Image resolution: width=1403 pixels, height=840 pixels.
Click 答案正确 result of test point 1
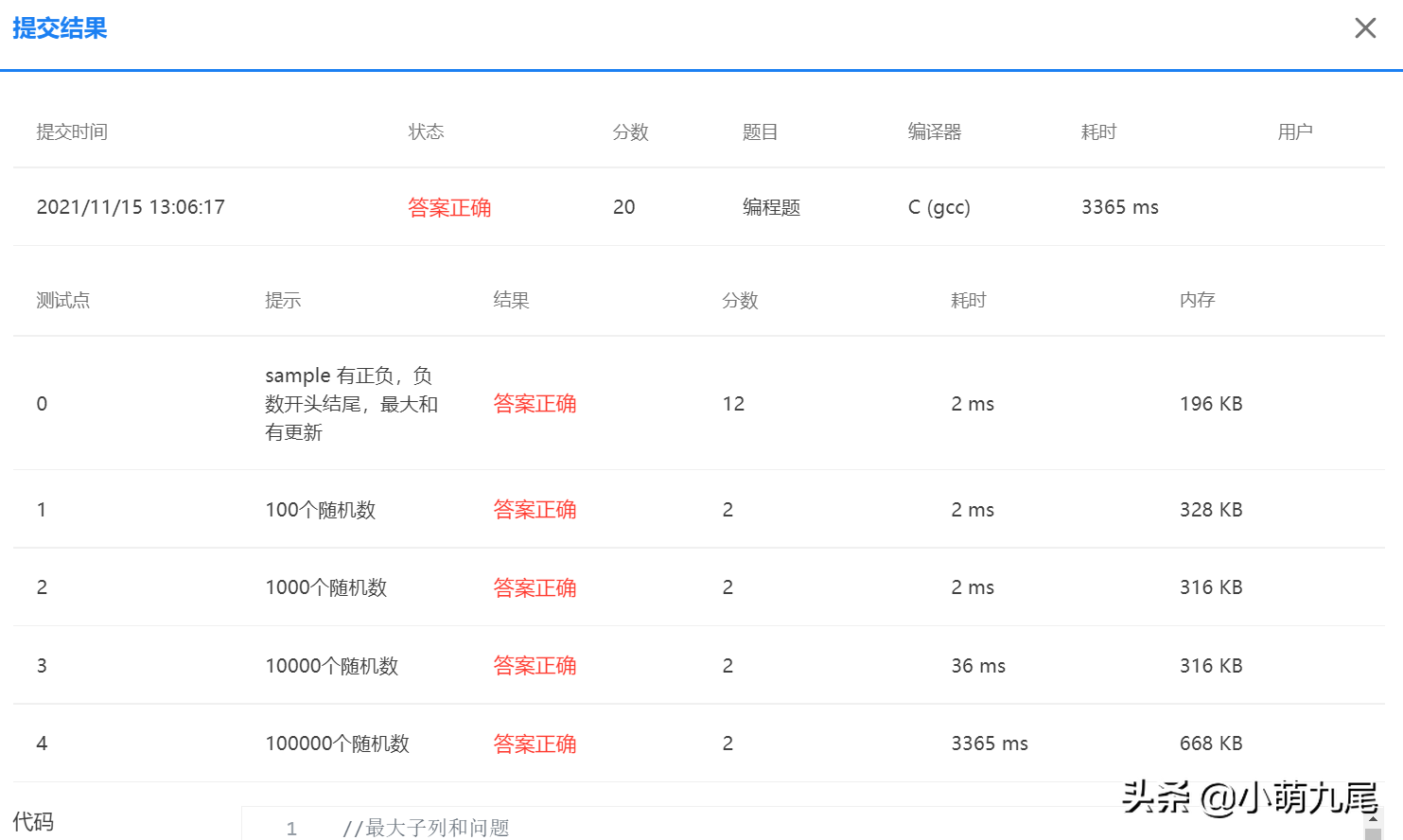[x=535, y=509]
